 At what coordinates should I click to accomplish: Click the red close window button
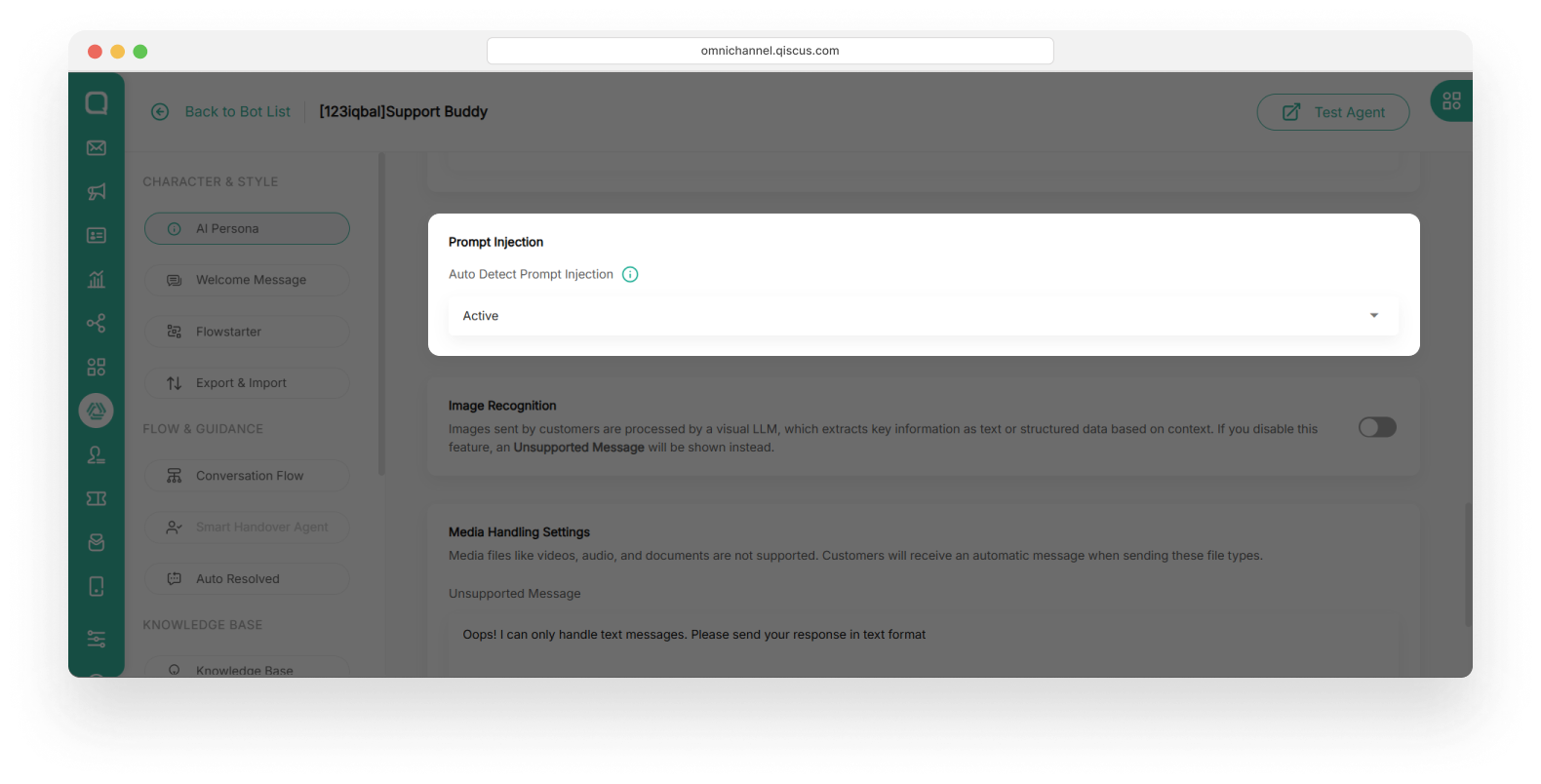point(95,52)
